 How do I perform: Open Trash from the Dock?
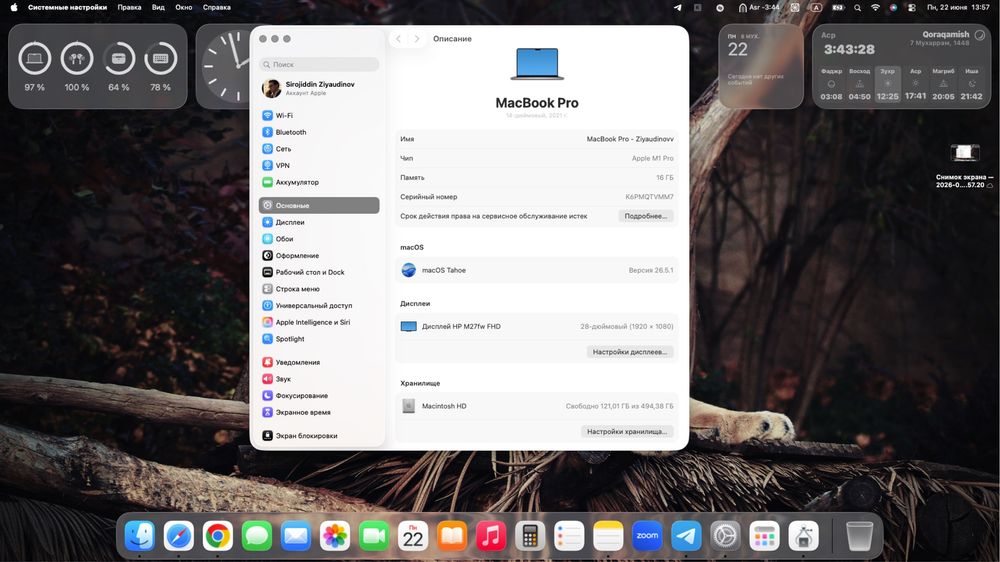(859, 536)
